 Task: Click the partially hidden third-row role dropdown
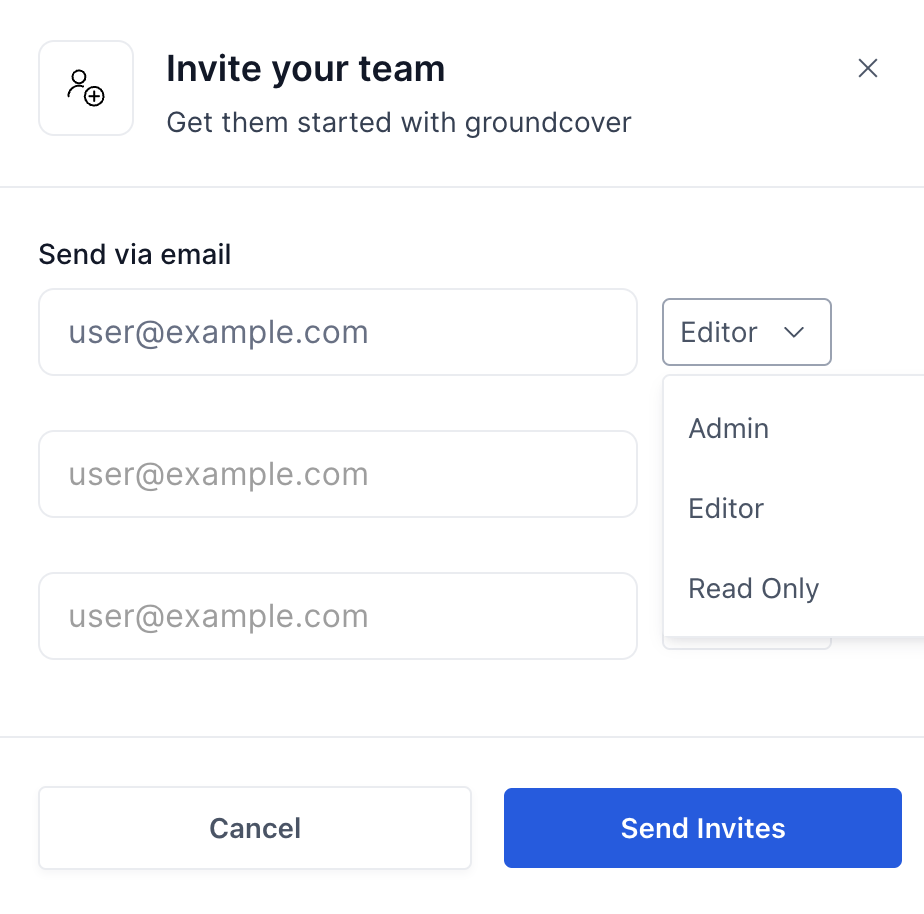click(x=746, y=643)
